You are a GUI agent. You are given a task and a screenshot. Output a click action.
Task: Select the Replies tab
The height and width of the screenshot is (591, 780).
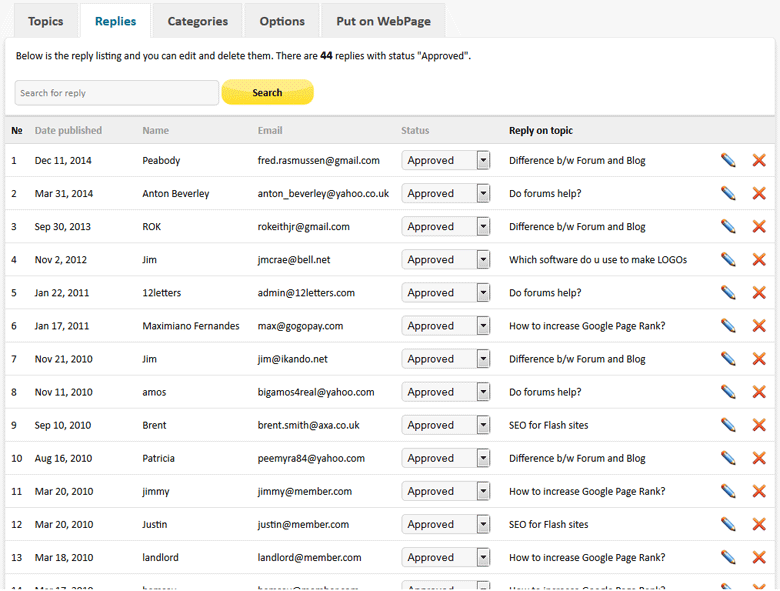115,21
